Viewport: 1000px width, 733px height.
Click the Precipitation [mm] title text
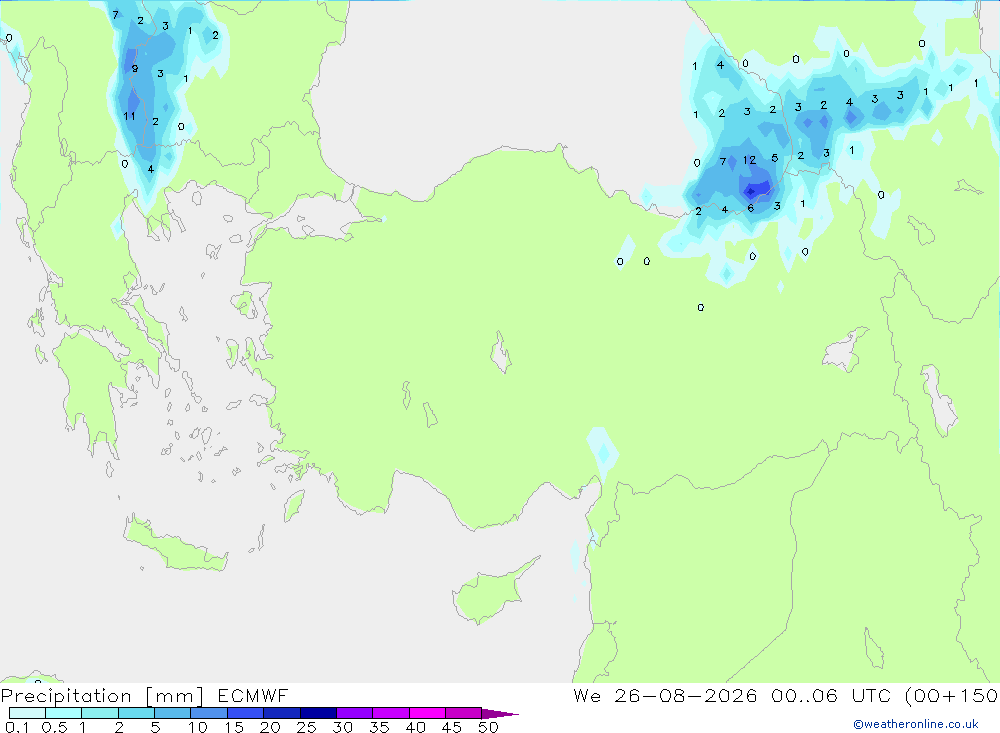pos(102,695)
